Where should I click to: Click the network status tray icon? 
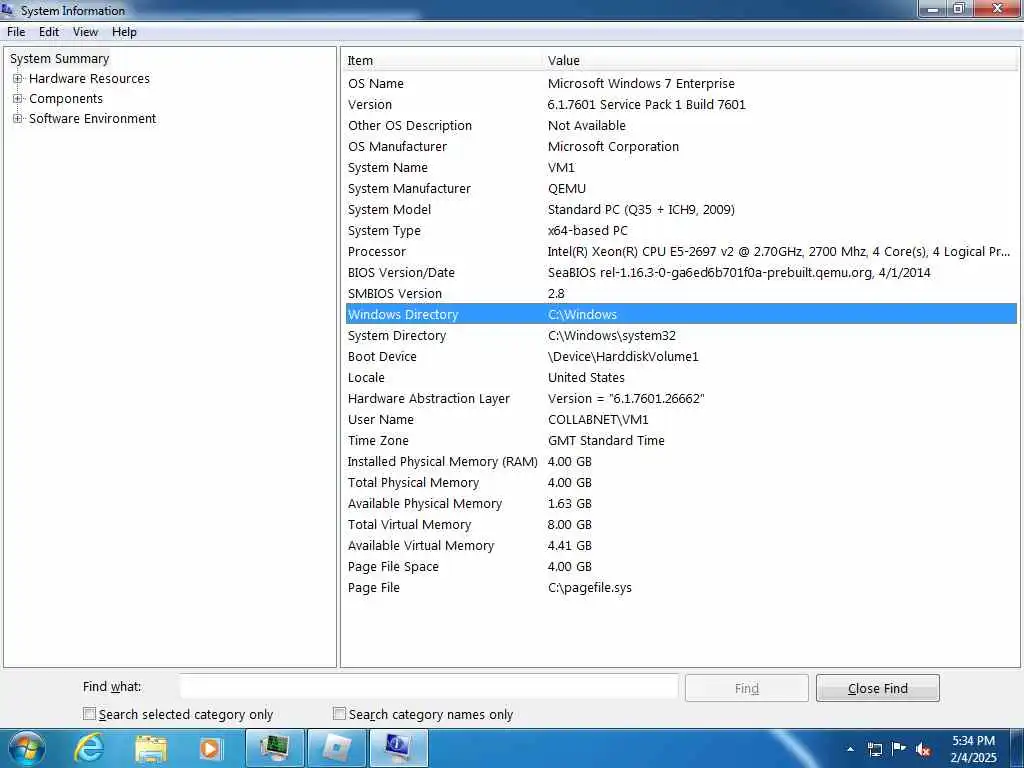(x=875, y=749)
